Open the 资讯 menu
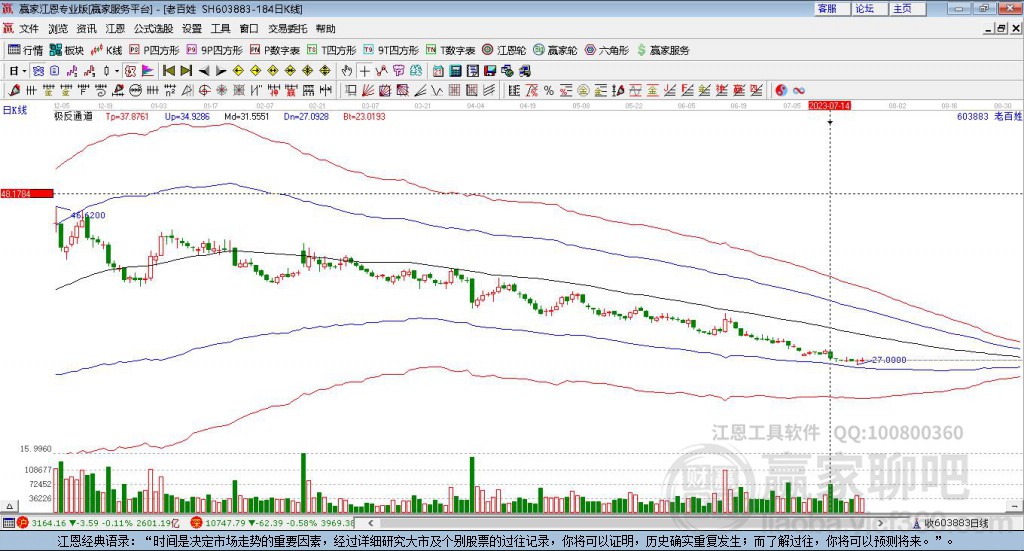 pos(86,29)
